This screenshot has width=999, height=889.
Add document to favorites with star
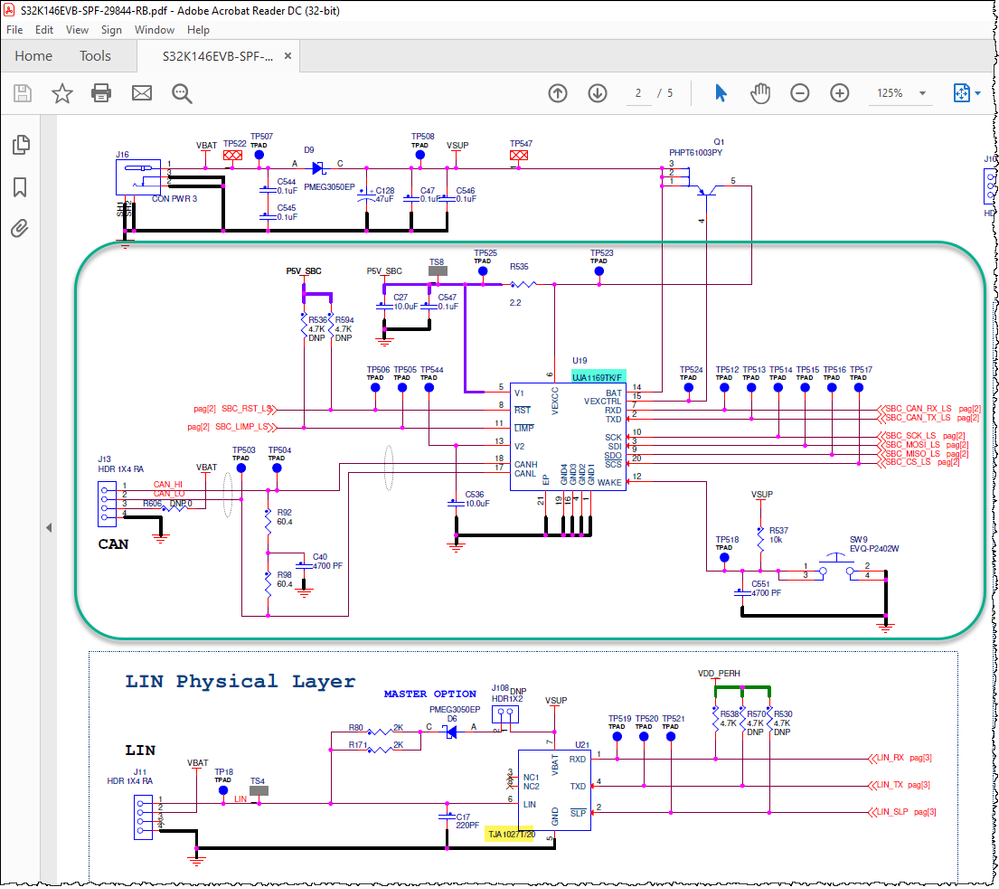click(62, 92)
